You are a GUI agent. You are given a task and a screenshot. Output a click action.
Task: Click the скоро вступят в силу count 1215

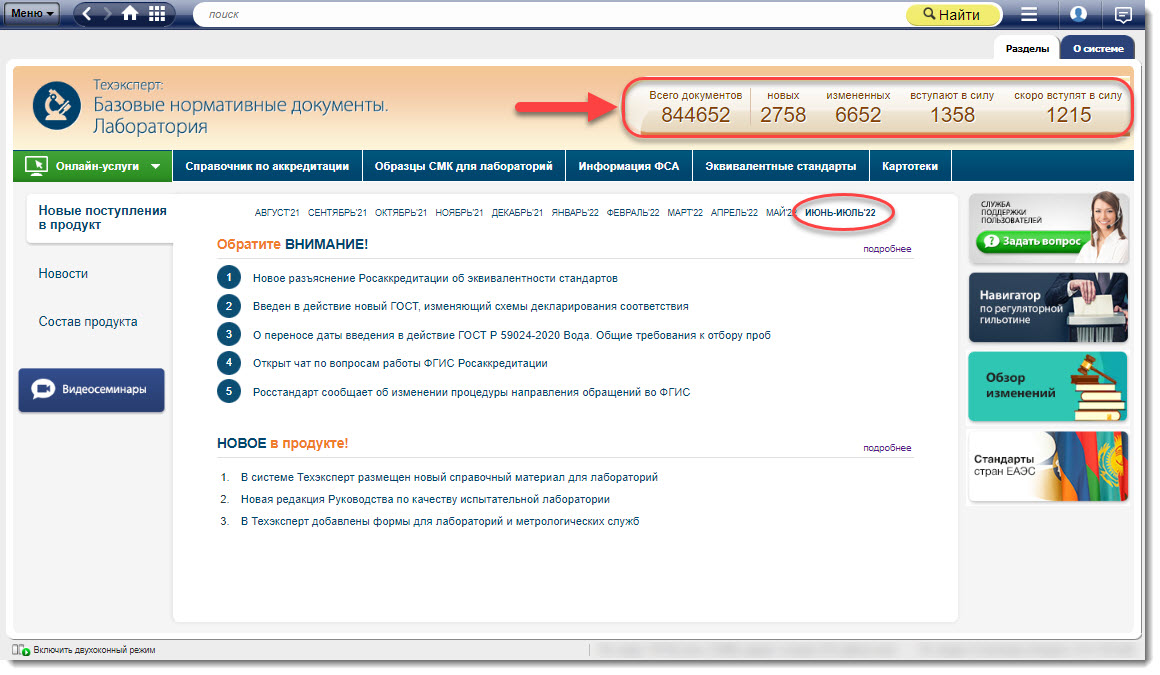tap(1068, 115)
